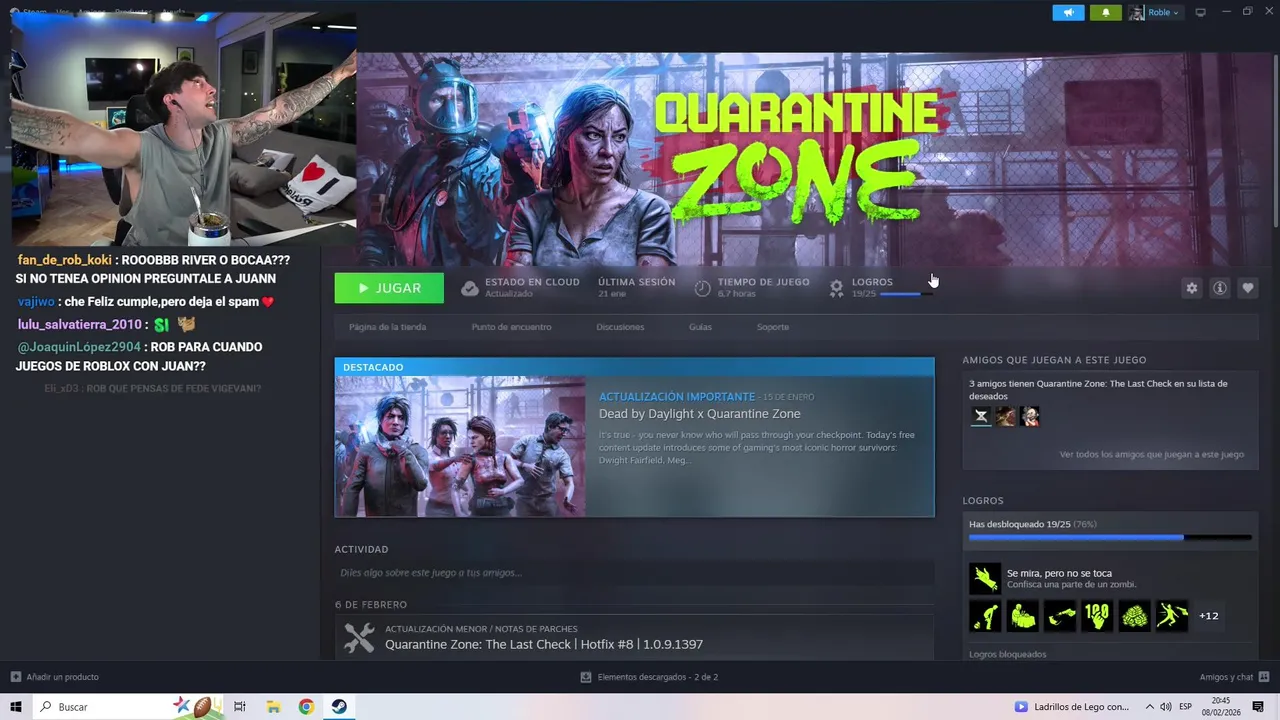
Task: Open File Explorer from the taskbar
Action: [x=273, y=707]
